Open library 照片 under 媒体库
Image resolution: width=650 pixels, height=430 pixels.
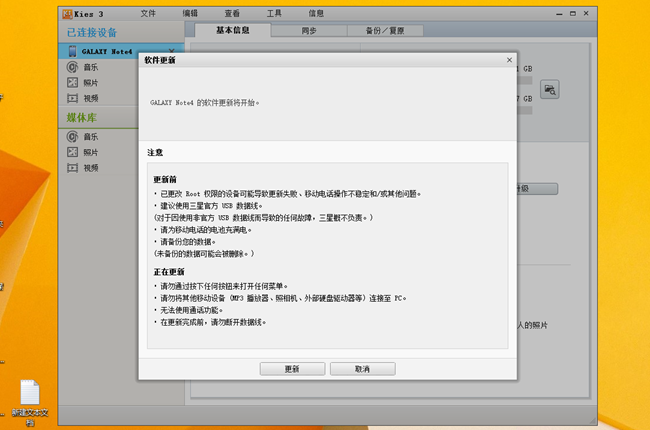pos(91,153)
